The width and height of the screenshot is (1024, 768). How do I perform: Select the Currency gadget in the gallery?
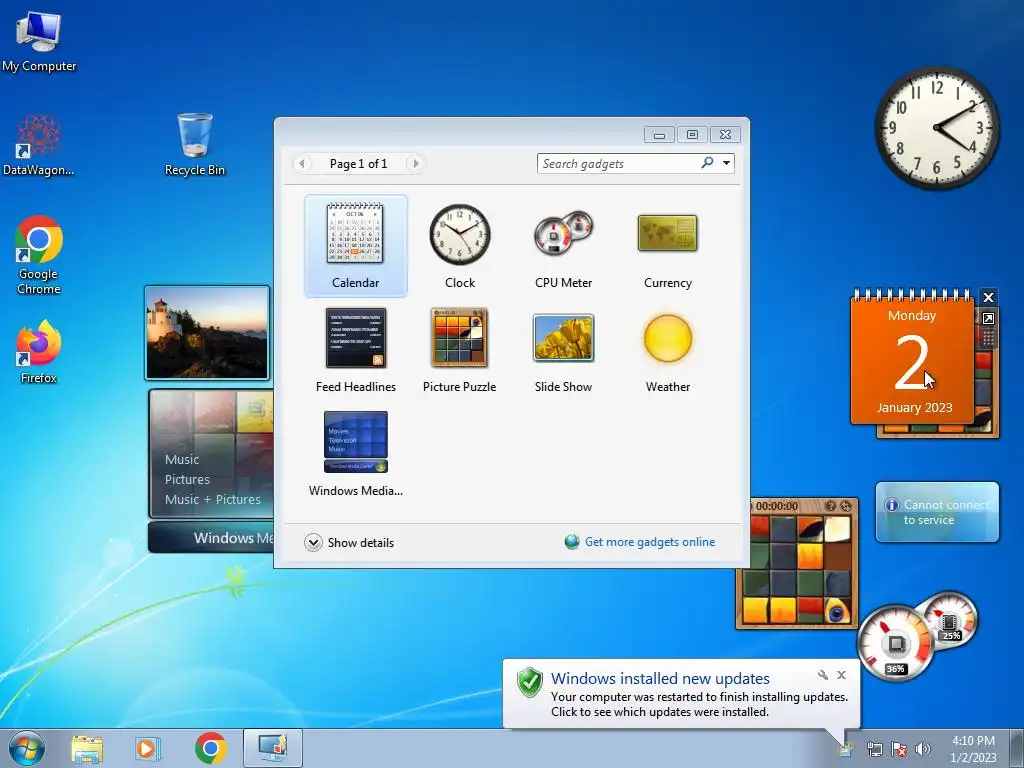pyautogui.click(x=667, y=246)
